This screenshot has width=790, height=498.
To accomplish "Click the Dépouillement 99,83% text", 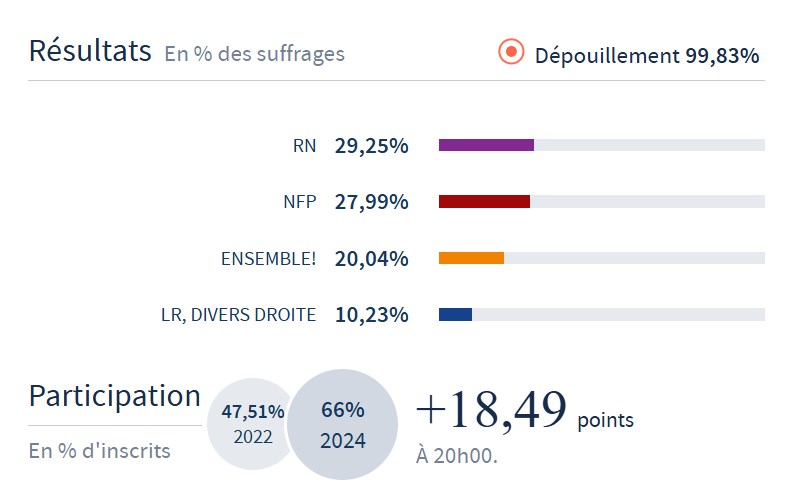I will pyautogui.click(x=647, y=55).
